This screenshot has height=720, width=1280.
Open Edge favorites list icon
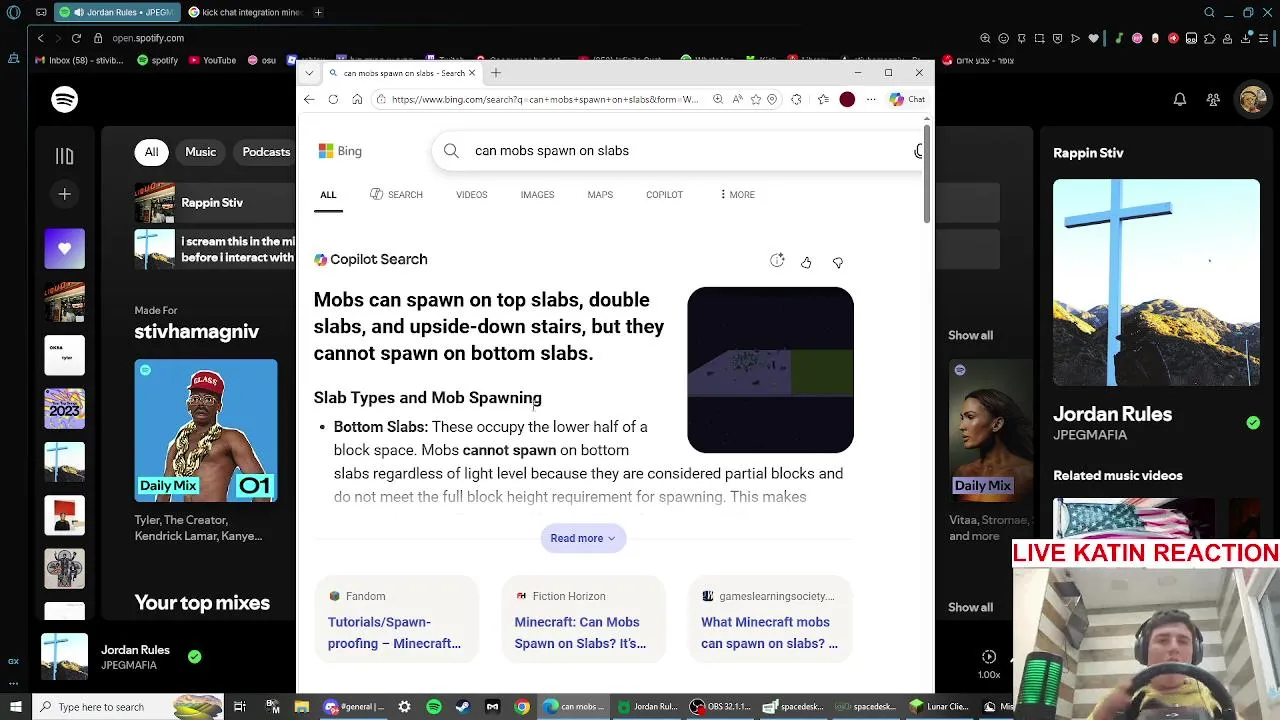(x=823, y=99)
